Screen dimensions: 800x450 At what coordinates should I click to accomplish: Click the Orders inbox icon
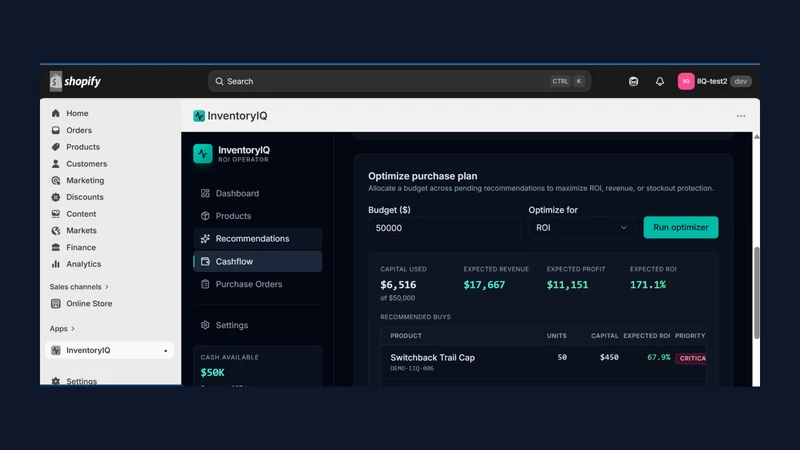(56, 130)
